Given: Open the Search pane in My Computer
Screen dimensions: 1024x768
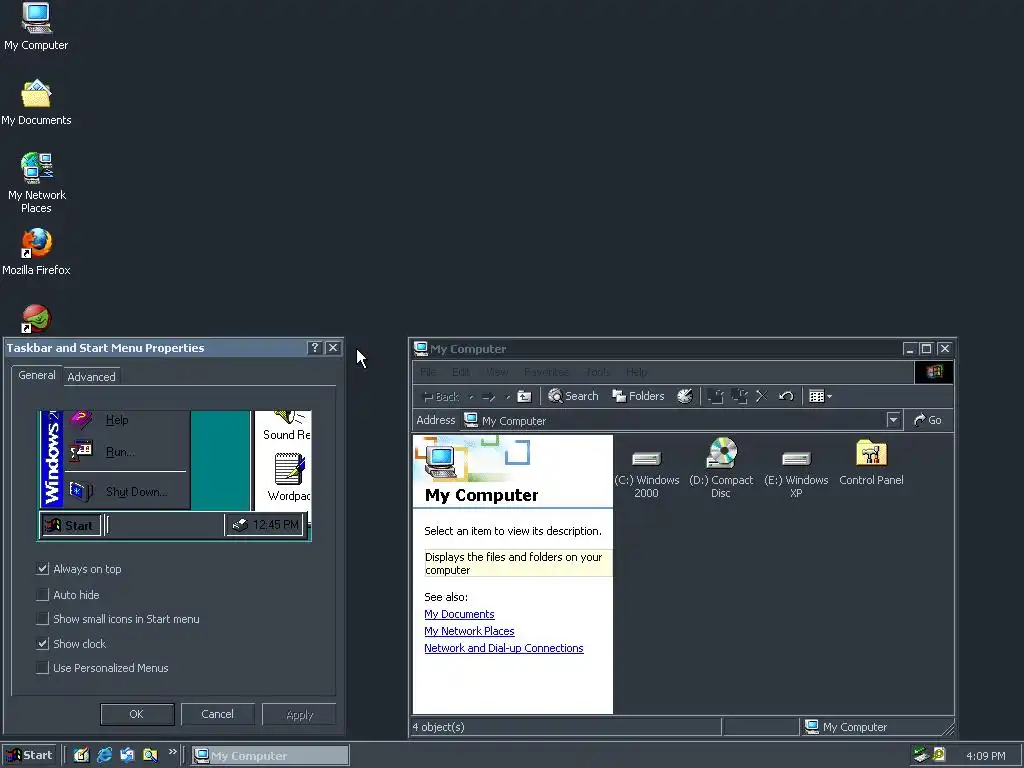Looking at the screenshot, I should coord(573,396).
